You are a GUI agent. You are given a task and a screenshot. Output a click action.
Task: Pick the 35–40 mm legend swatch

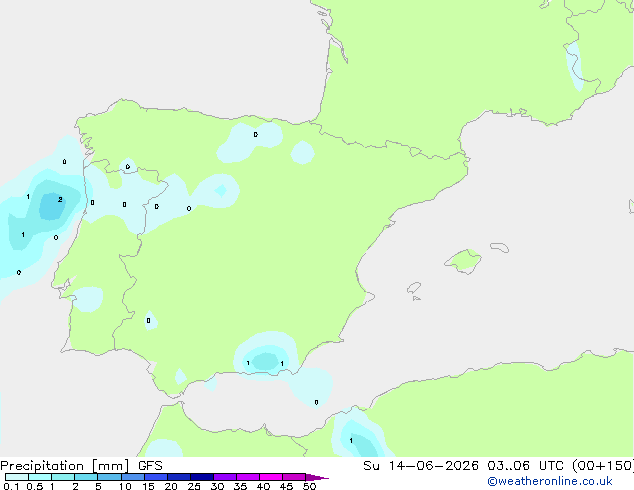click(x=247, y=477)
